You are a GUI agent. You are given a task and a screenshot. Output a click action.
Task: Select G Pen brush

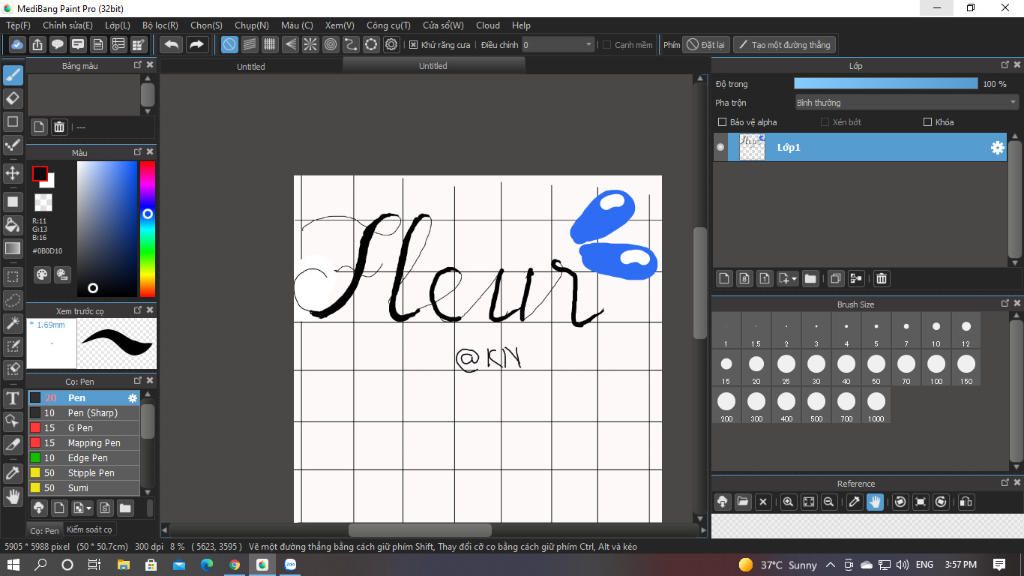coord(84,428)
